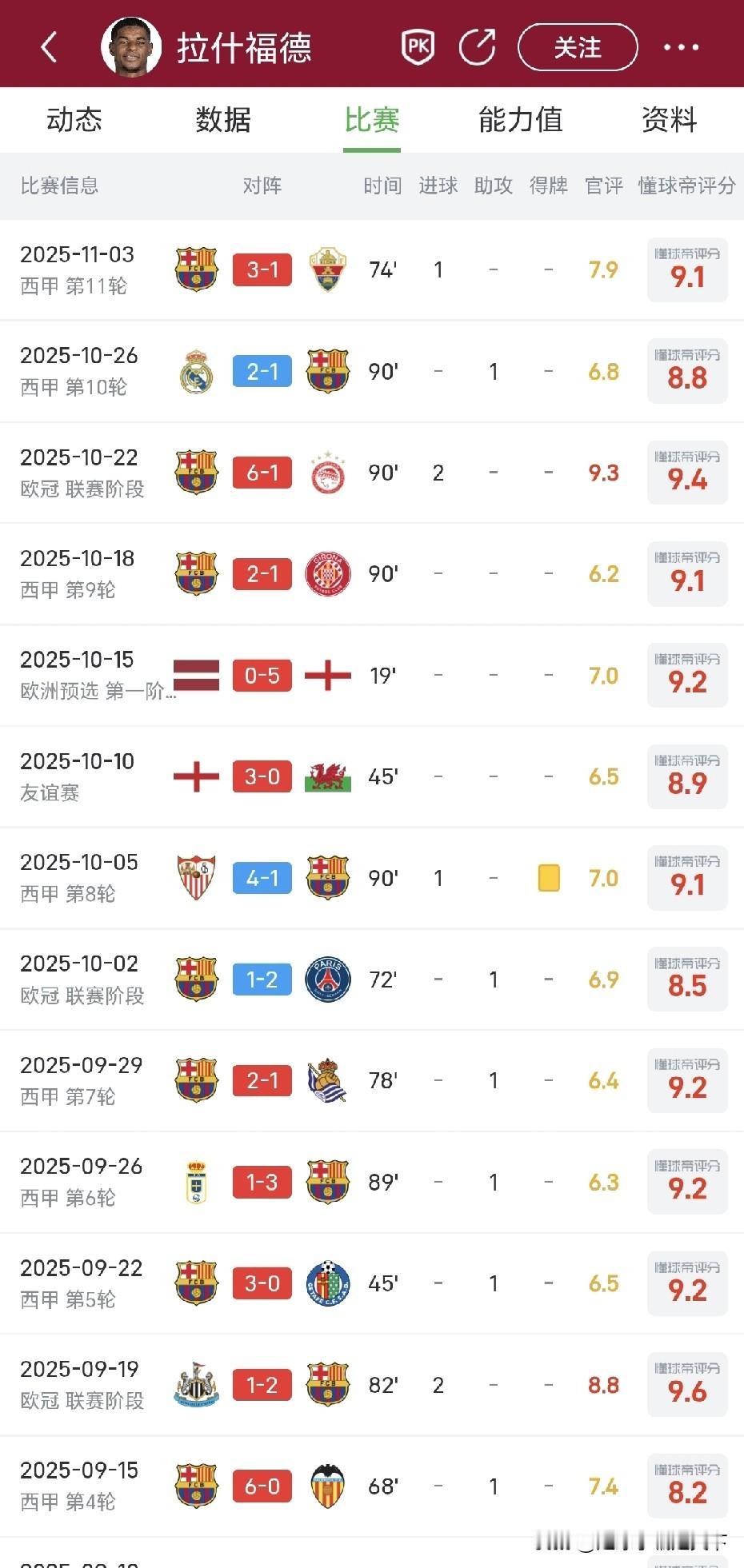Open the 资料 tab

[670, 120]
